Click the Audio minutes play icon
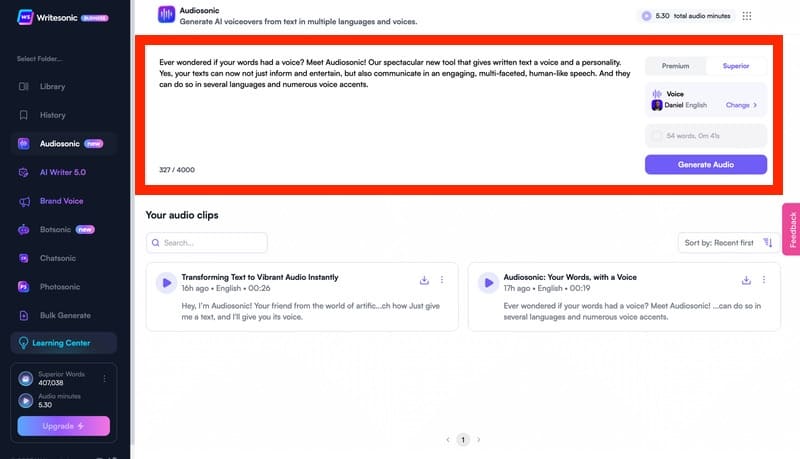 pyautogui.click(x=26, y=400)
